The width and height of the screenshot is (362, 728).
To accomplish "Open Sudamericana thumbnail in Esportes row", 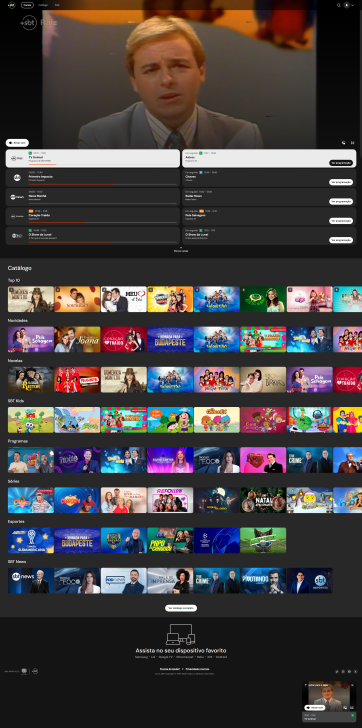I will [x=31, y=540].
